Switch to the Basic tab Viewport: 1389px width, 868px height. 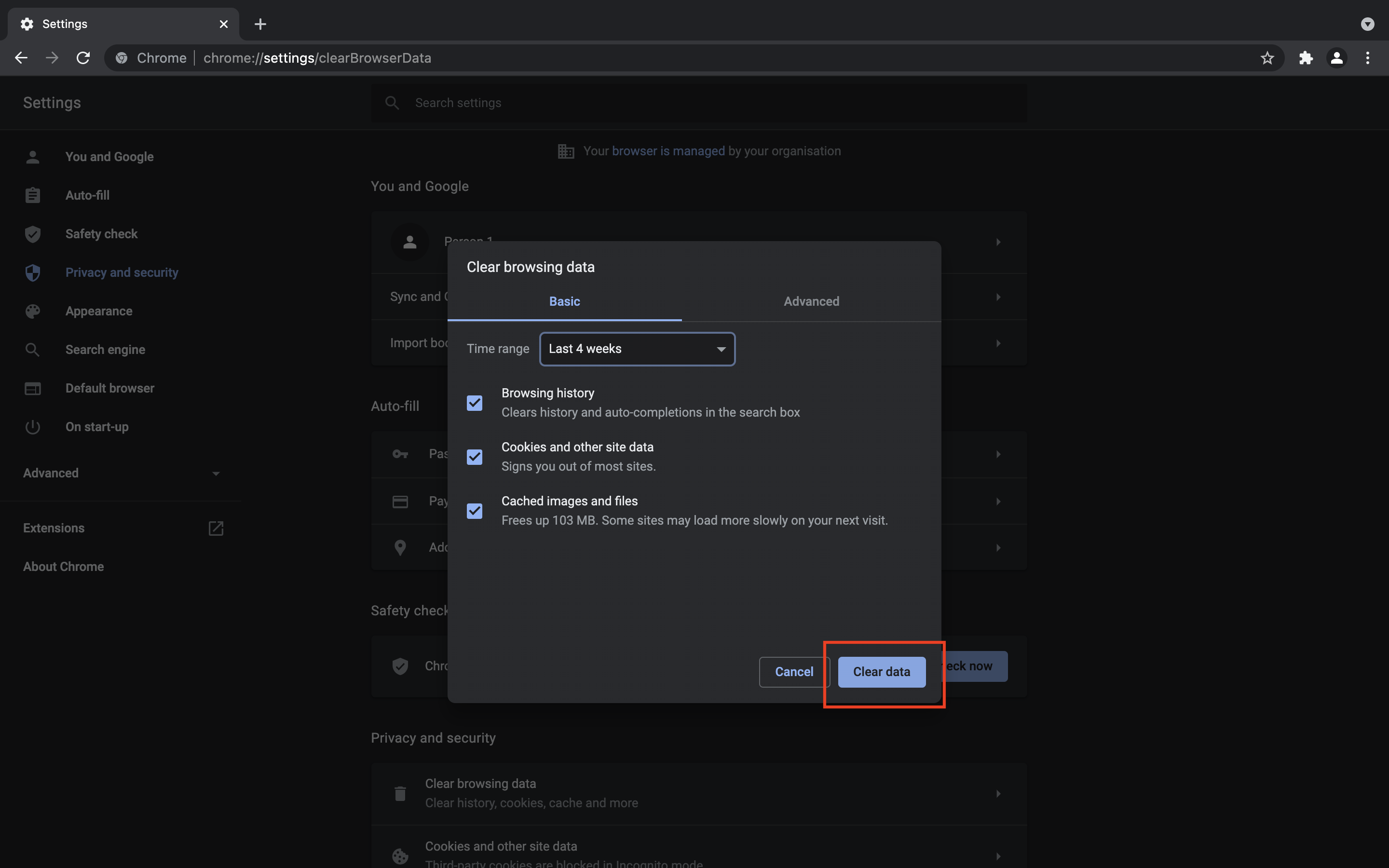(x=565, y=301)
